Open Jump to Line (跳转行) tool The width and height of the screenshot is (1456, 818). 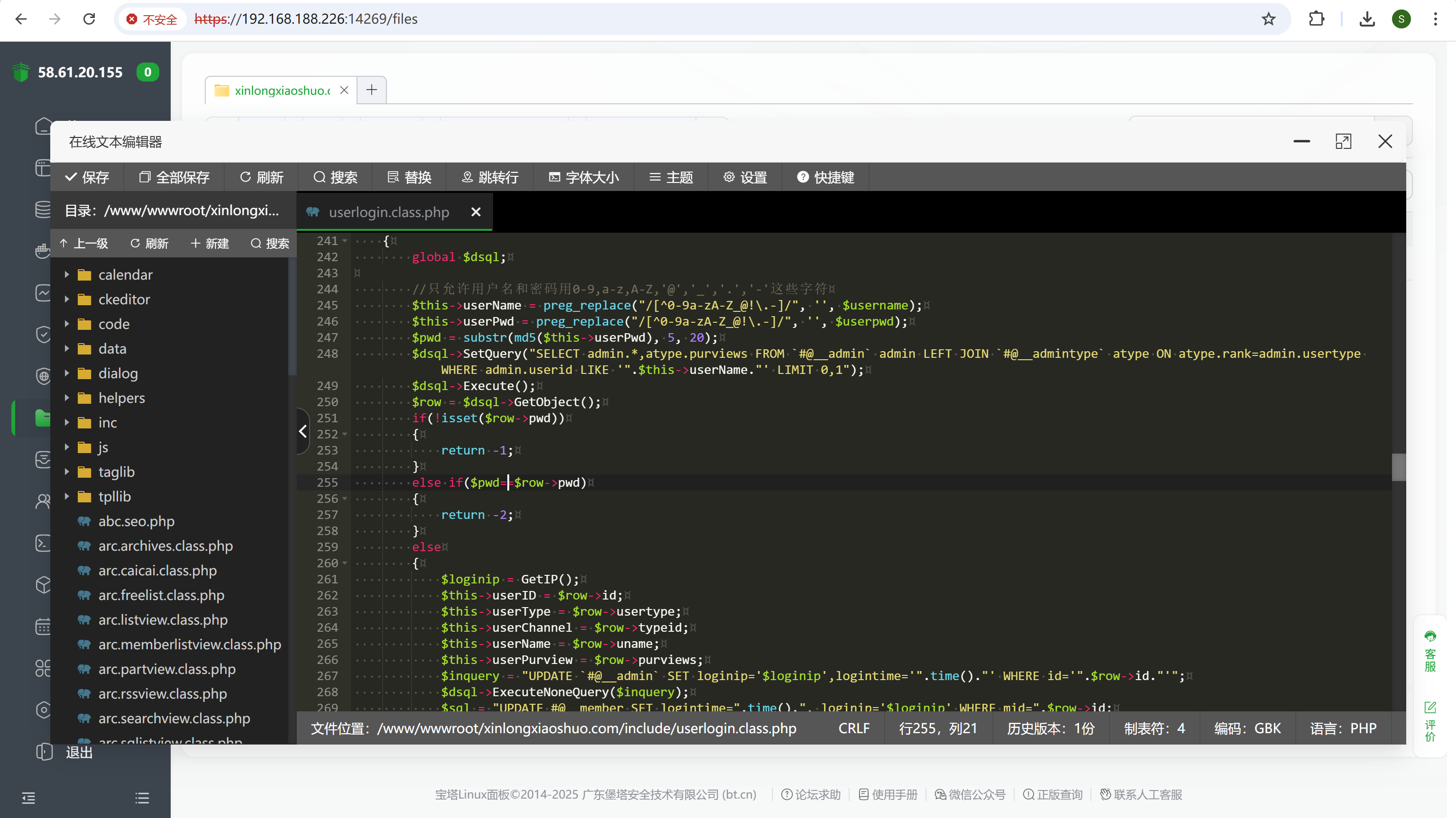489,177
